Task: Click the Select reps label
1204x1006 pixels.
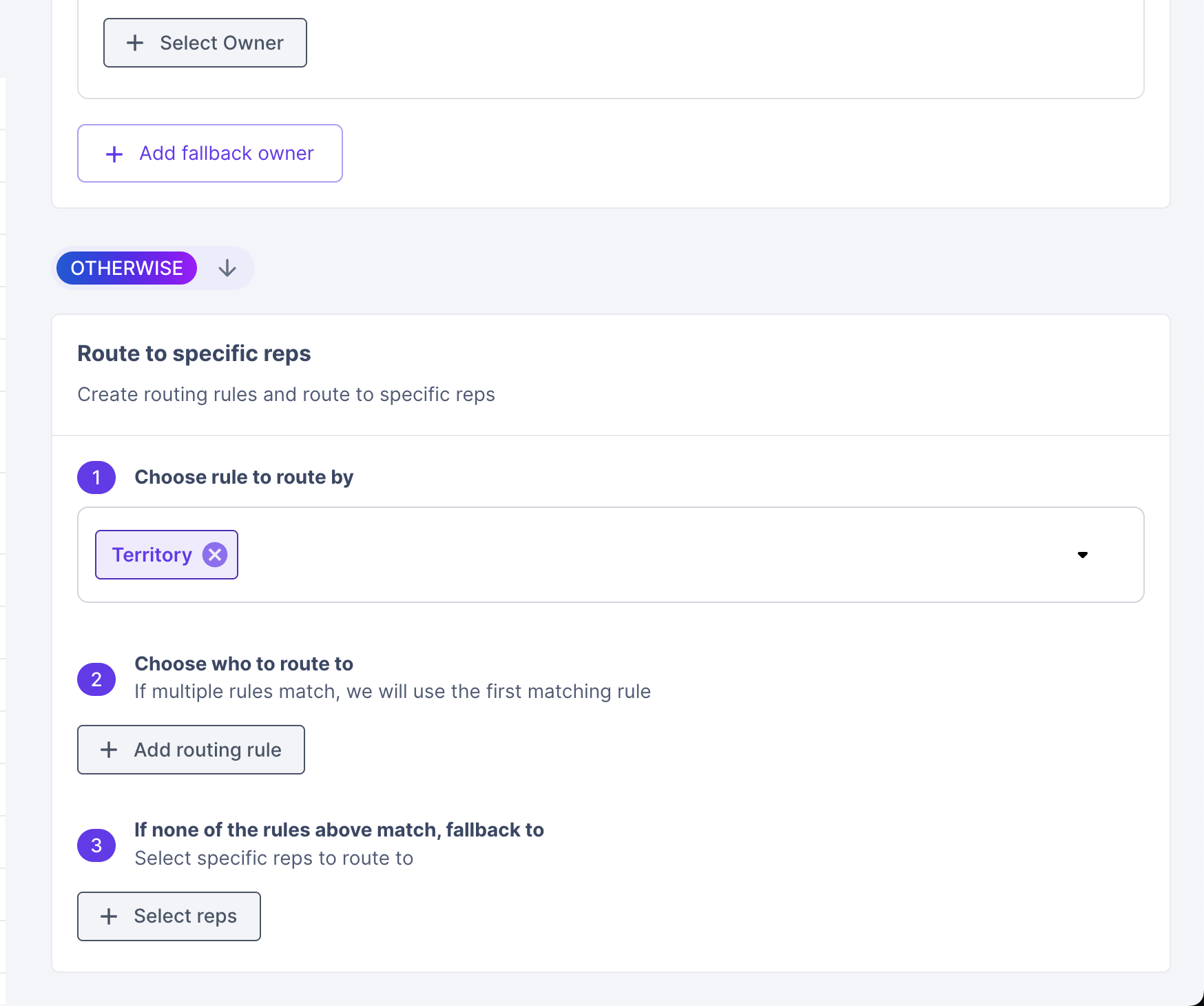Action: (x=185, y=916)
